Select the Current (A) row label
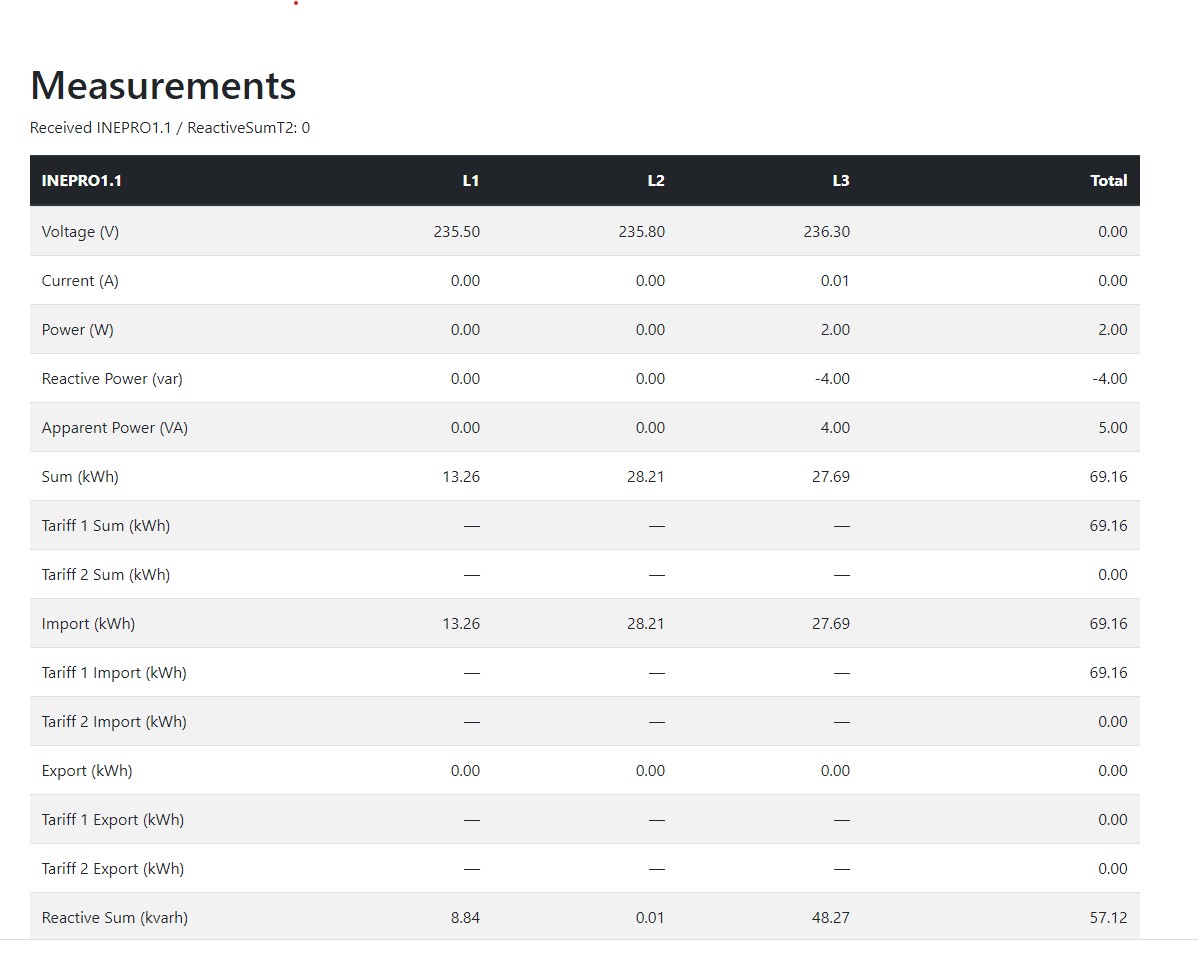This screenshot has width=1198, height=958. coord(80,280)
